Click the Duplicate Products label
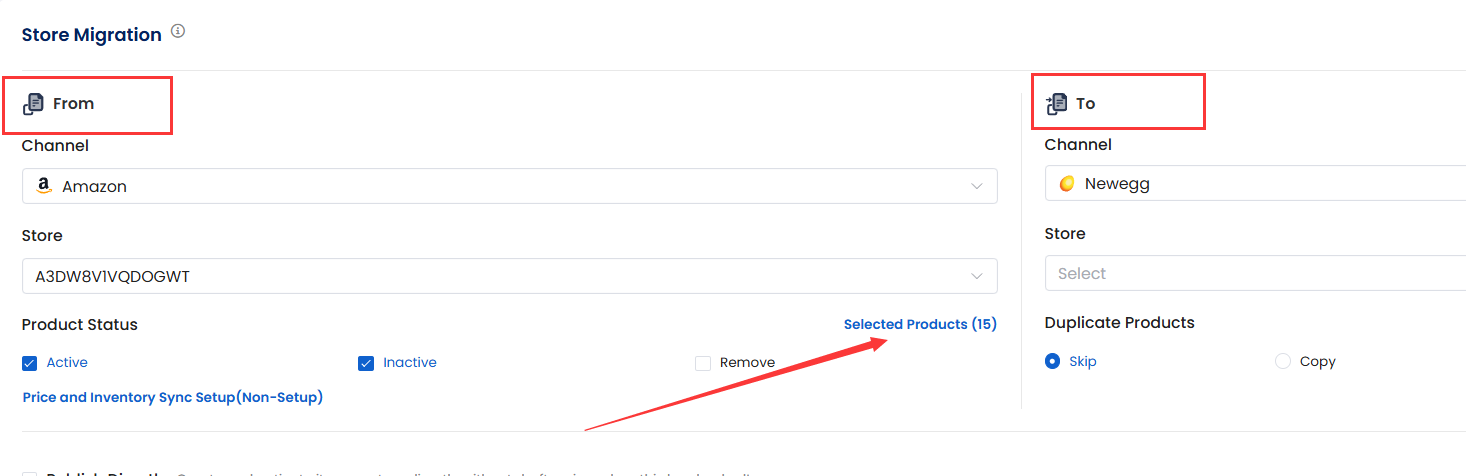Viewport: 1466px width, 476px height. pyautogui.click(x=1120, y=322)
